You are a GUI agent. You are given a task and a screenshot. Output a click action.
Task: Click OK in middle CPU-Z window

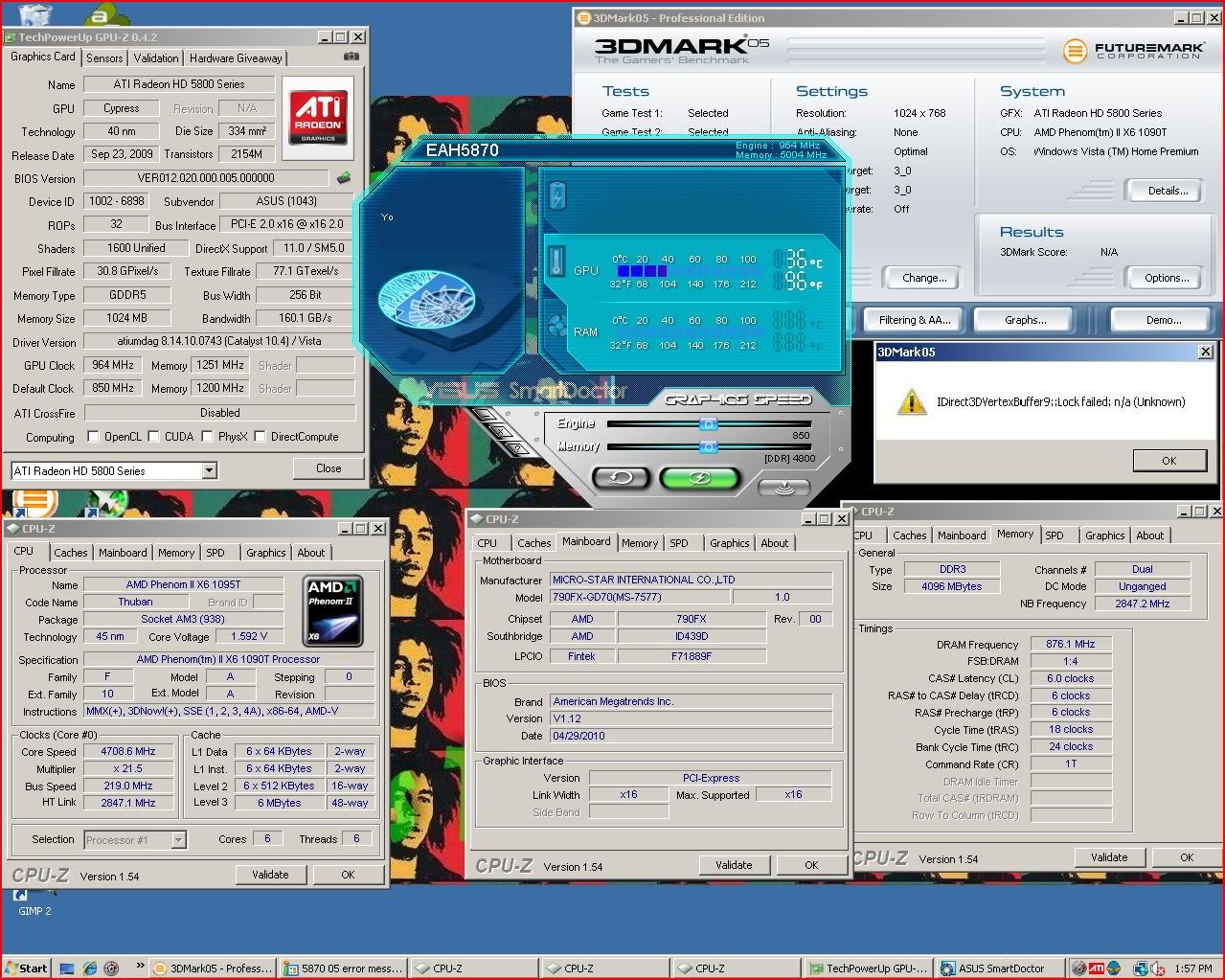pos(811,865)
